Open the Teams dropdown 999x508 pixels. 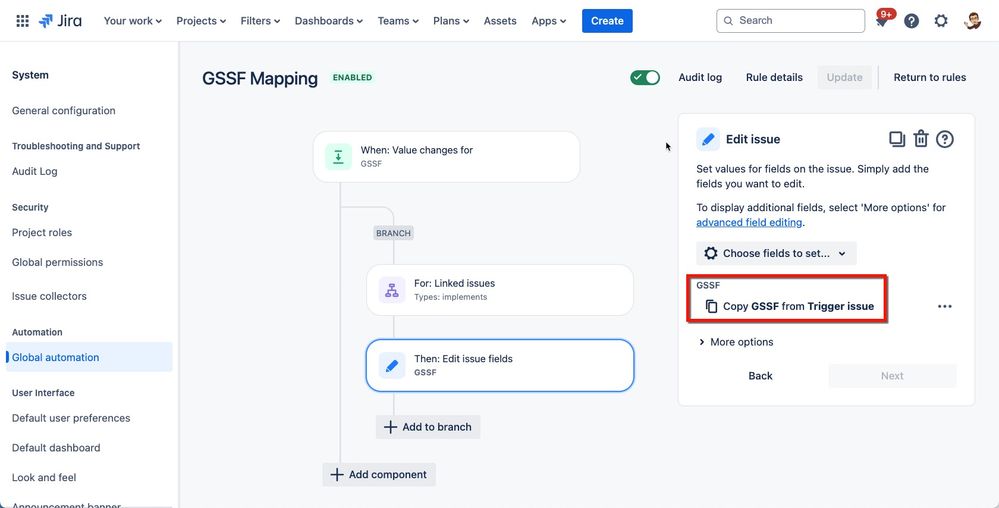[398, 21]
